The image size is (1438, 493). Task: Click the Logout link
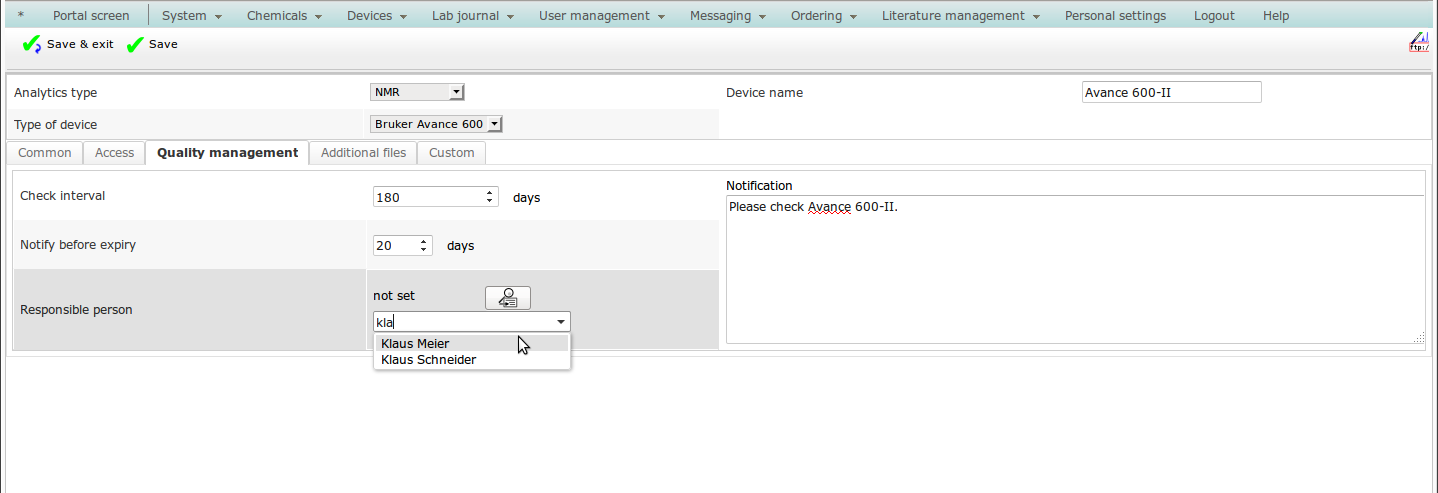(1214, 16)
